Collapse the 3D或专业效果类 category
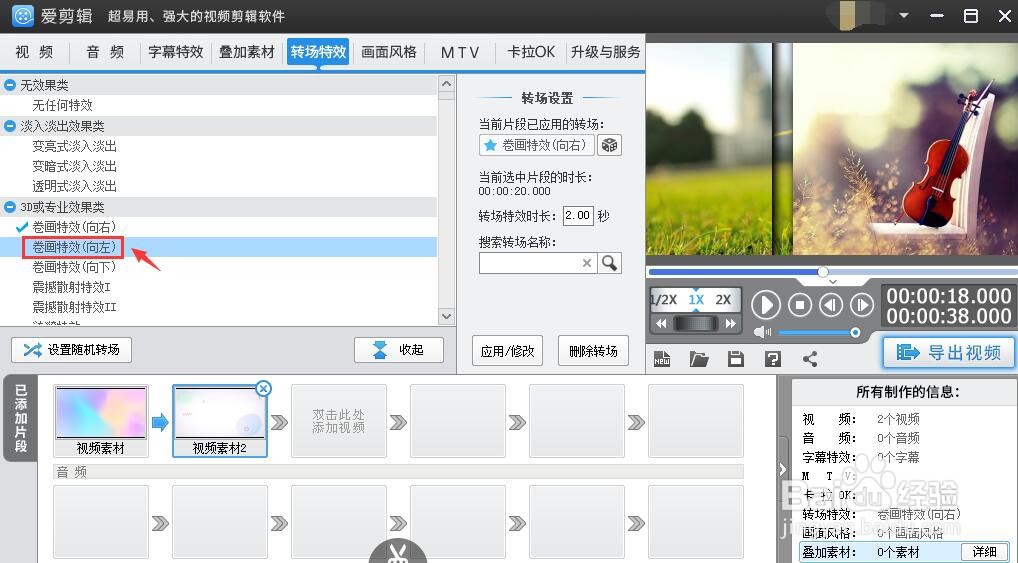 (x=10, y=207)
